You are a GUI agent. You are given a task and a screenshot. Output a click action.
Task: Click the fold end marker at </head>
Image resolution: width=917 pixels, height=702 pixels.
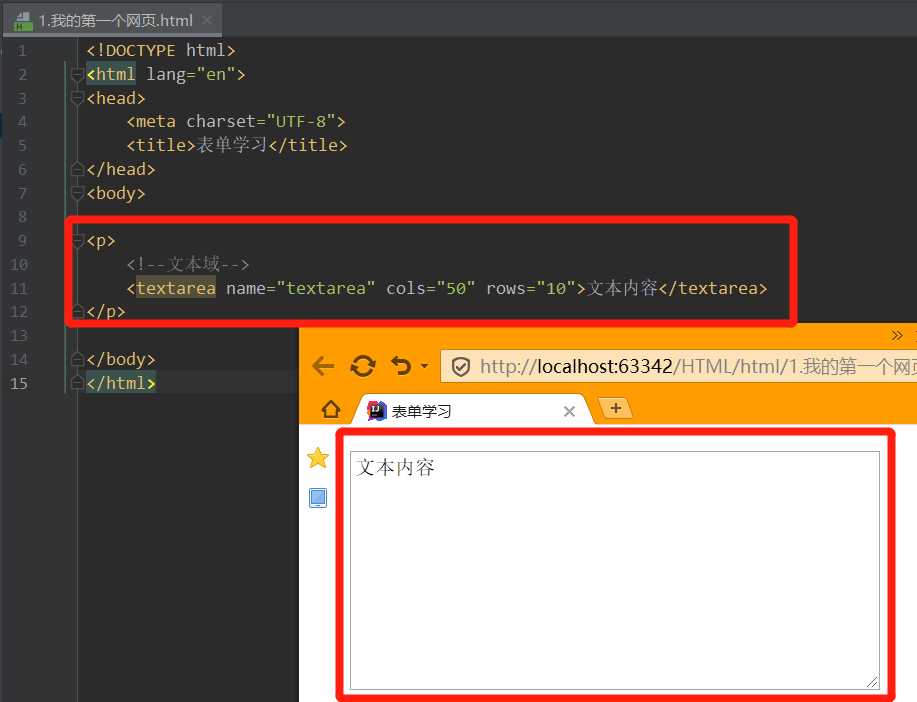[x=77, y=169]
